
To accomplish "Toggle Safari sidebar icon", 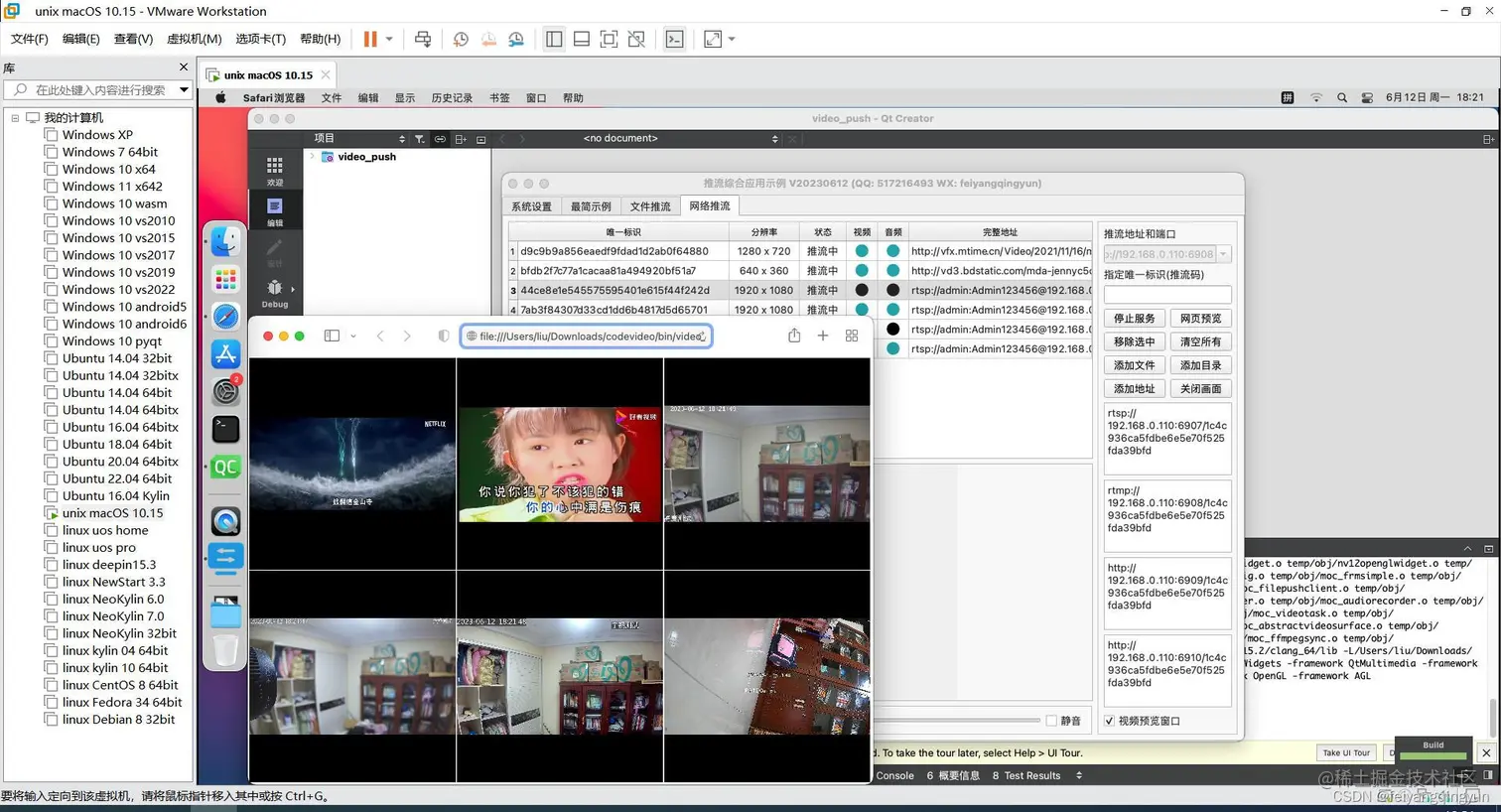I will (x=332, y=336).
